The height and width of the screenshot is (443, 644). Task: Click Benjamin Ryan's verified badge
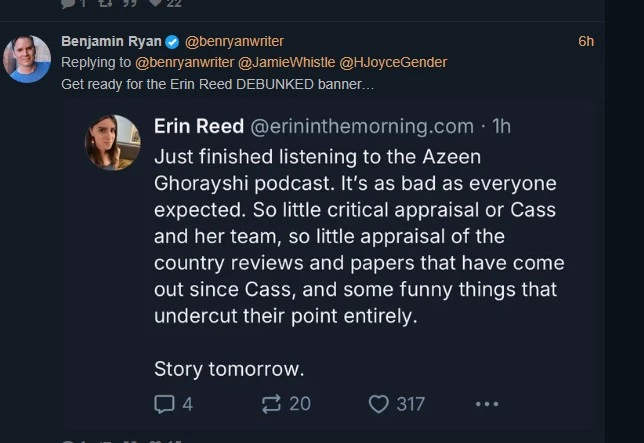click(x=172, y=42)
